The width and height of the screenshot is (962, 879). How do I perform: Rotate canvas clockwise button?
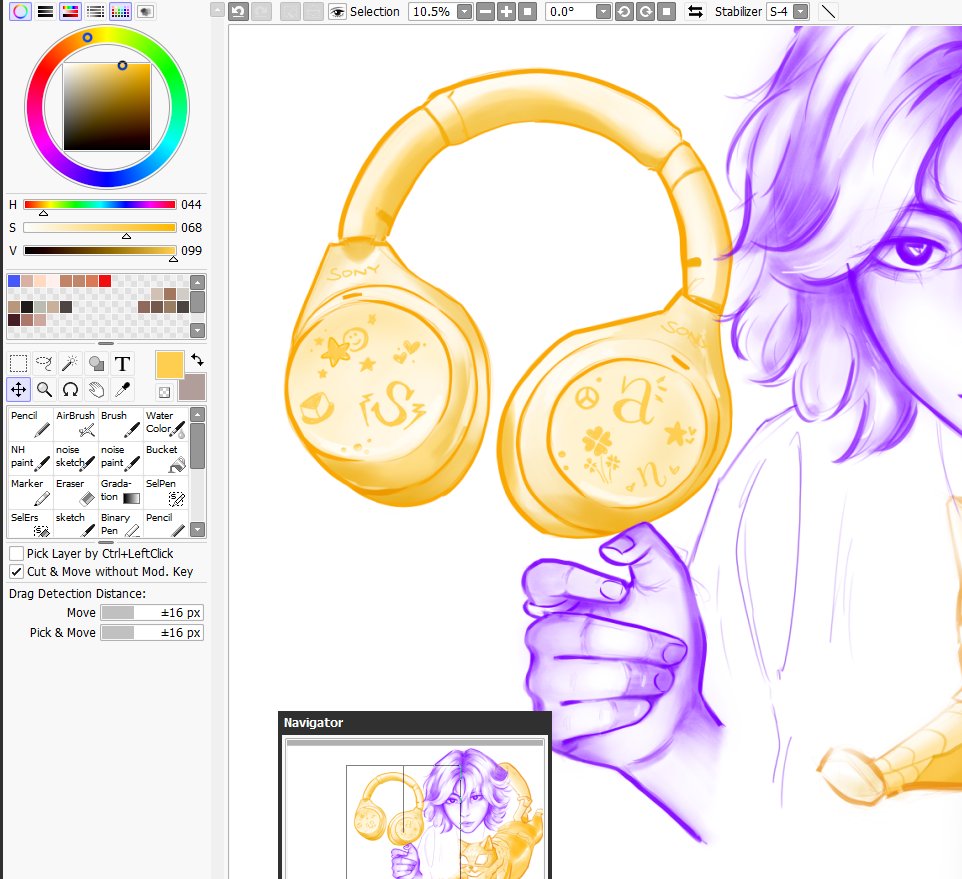pyautogui.click(x=645, y=12)
